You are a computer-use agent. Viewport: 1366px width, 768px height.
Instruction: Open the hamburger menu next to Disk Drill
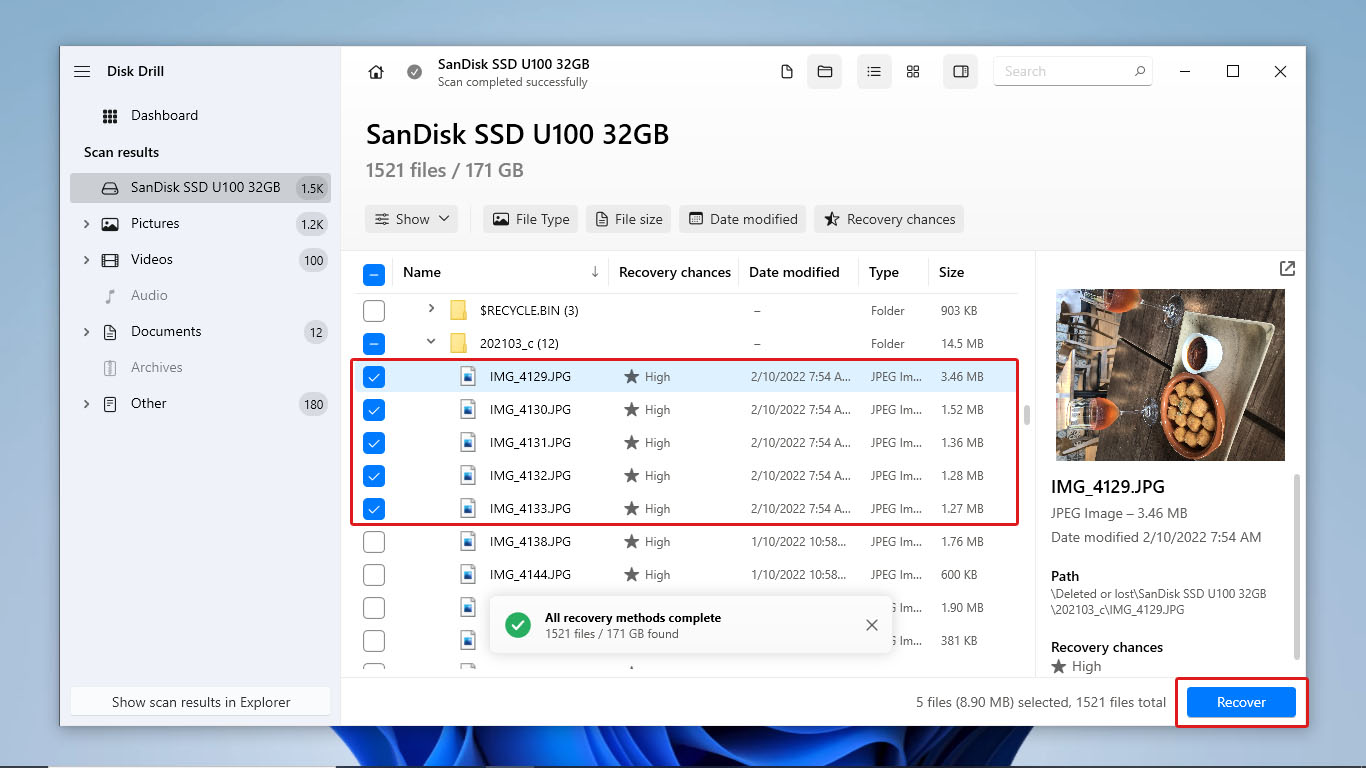(x=82, y=72)
